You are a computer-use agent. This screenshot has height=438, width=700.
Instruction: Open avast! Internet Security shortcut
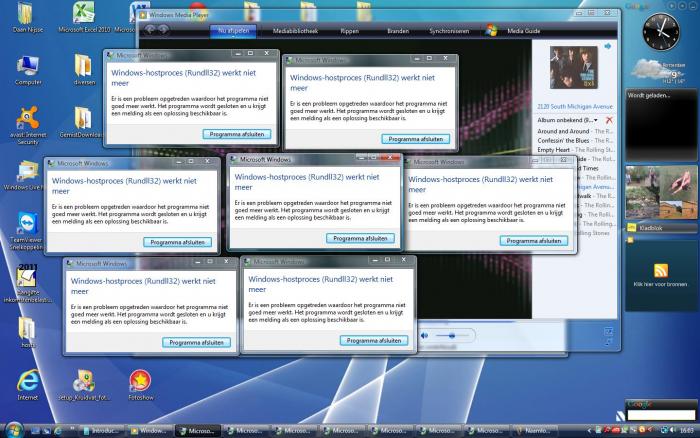pos(28,125)
